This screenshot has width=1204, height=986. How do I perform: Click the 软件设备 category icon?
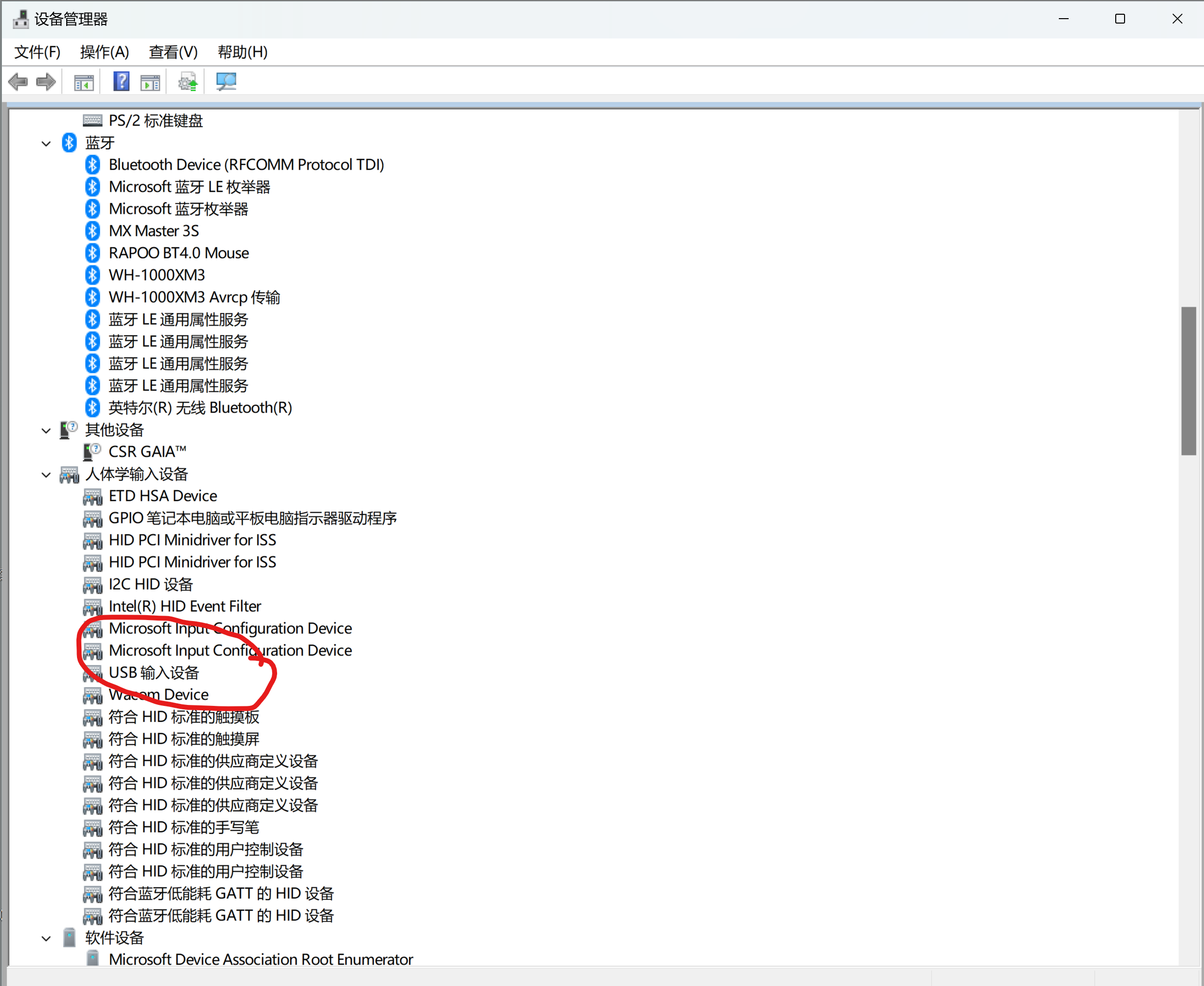point(69,938)
